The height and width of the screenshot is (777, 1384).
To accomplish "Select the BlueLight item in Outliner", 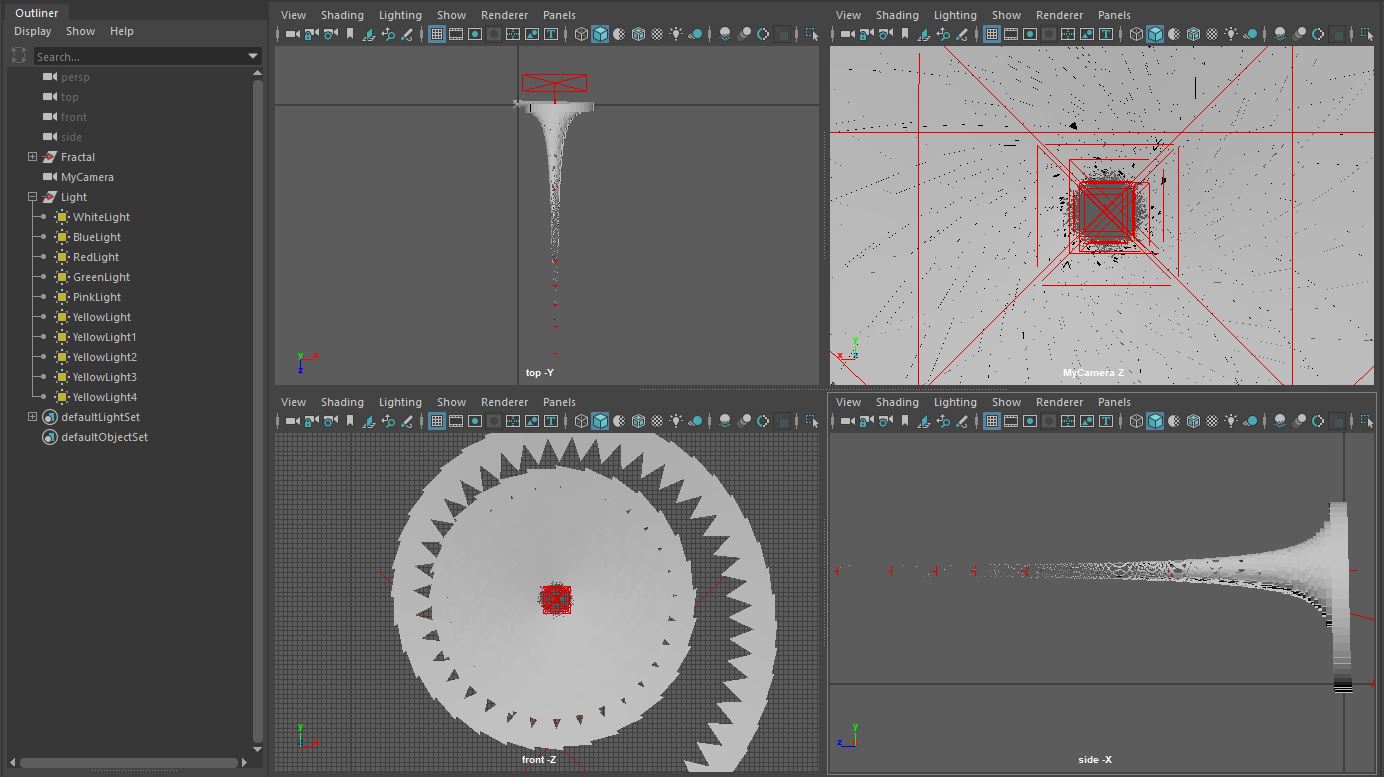I will pyautogui.click(x=97, y=237).
